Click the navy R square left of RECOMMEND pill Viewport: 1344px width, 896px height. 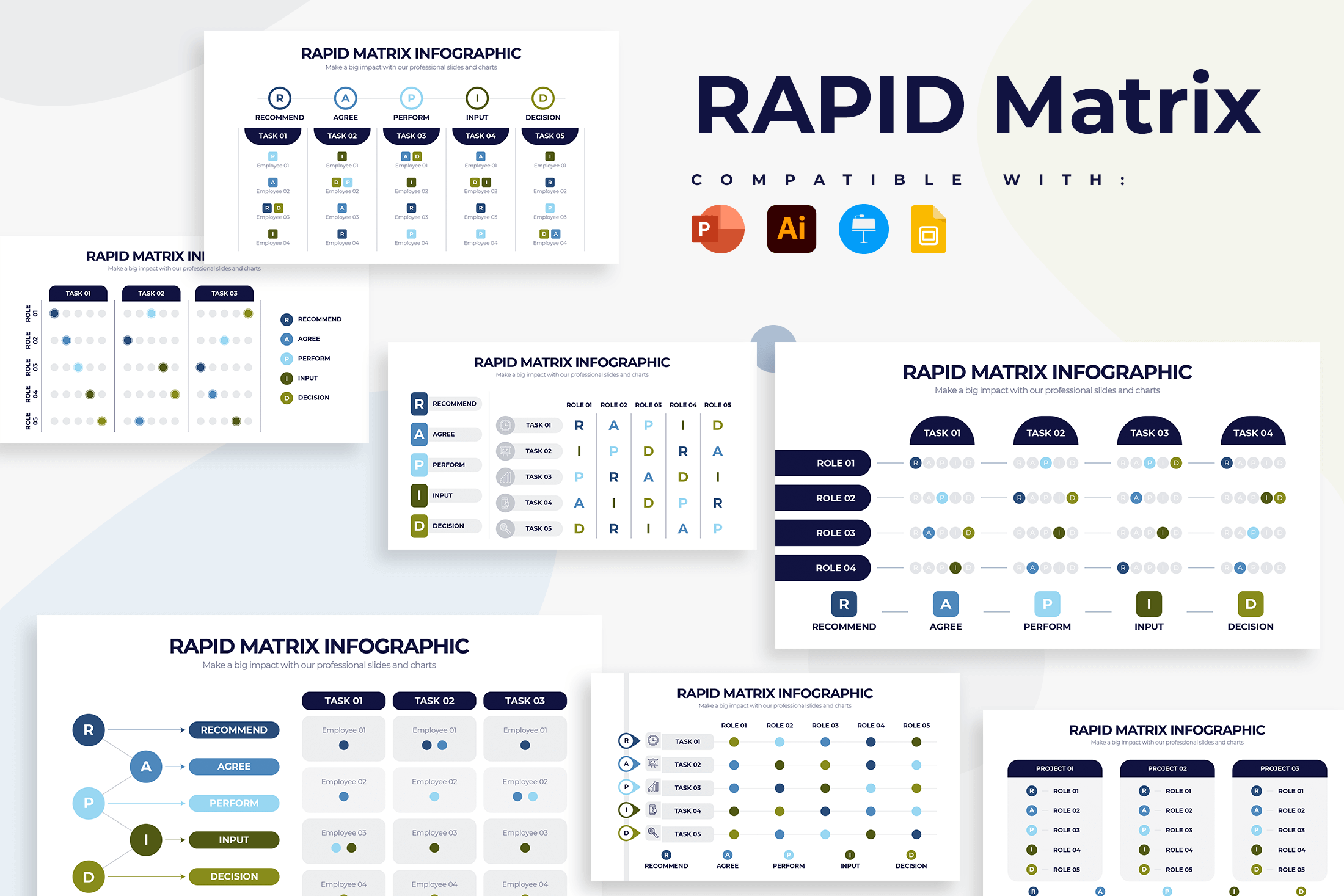[419, 404]
